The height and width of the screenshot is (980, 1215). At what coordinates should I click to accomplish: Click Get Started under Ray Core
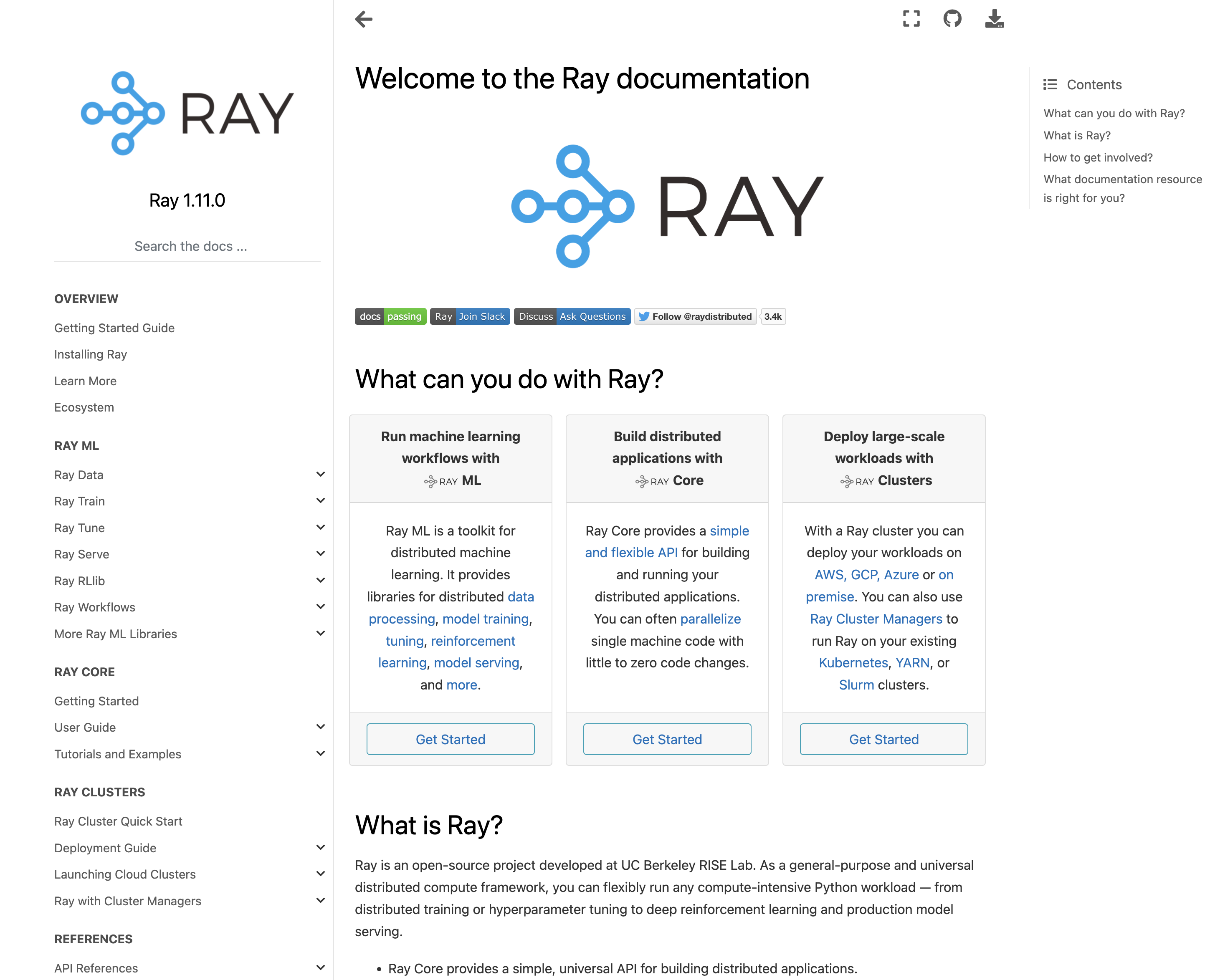tap(667, 739)
